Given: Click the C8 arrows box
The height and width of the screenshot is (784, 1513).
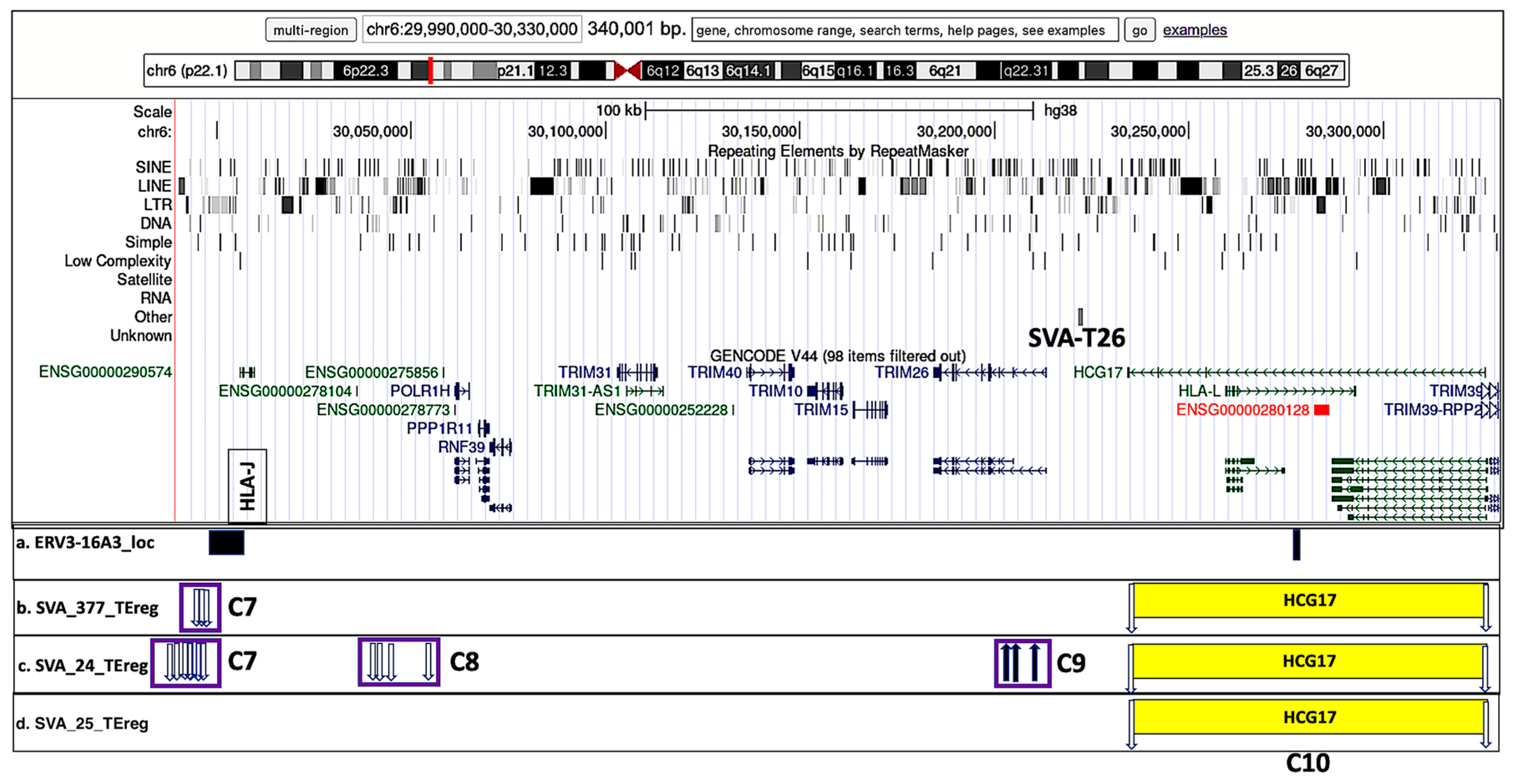Looking at the screenshot, I should 399,662.
